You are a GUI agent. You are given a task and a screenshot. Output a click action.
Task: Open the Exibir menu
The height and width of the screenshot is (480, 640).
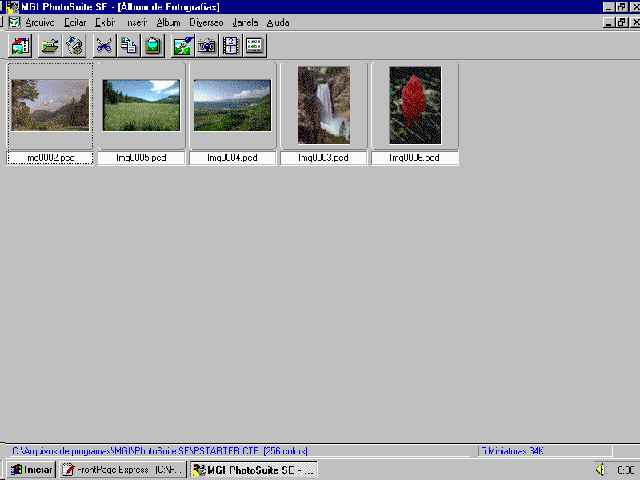coord(105,22)
